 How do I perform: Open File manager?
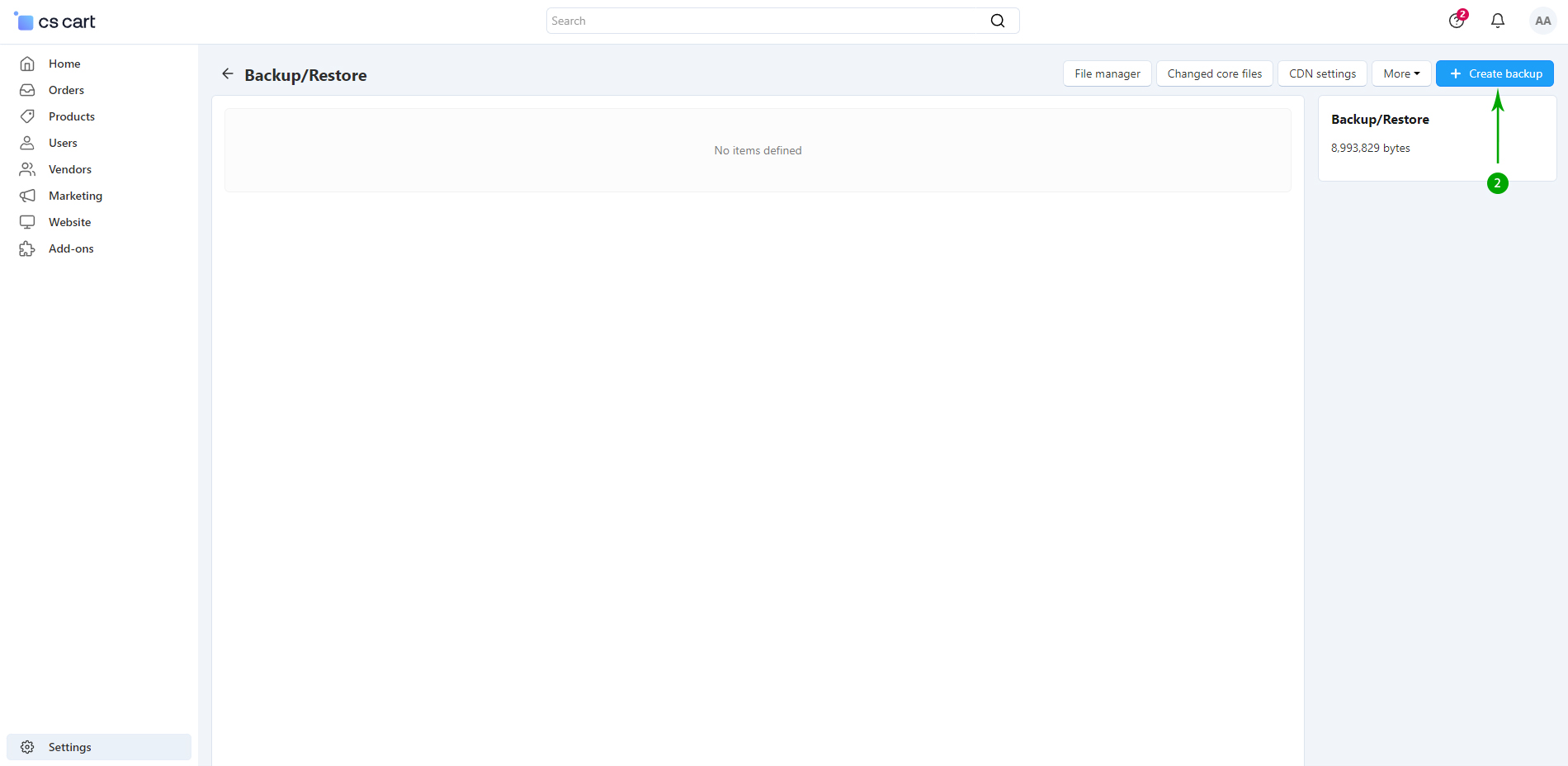(x=1107, y=73)
